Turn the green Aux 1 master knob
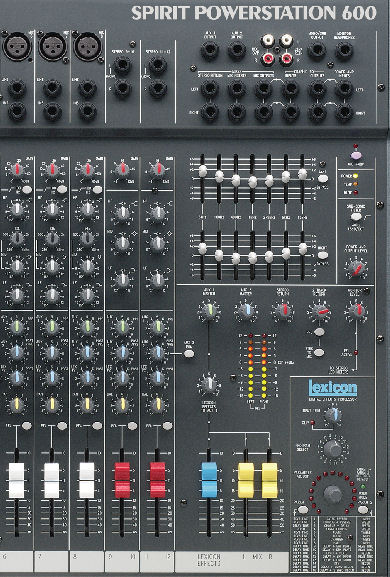The image size is (390, 577). [x=209, y=310]
